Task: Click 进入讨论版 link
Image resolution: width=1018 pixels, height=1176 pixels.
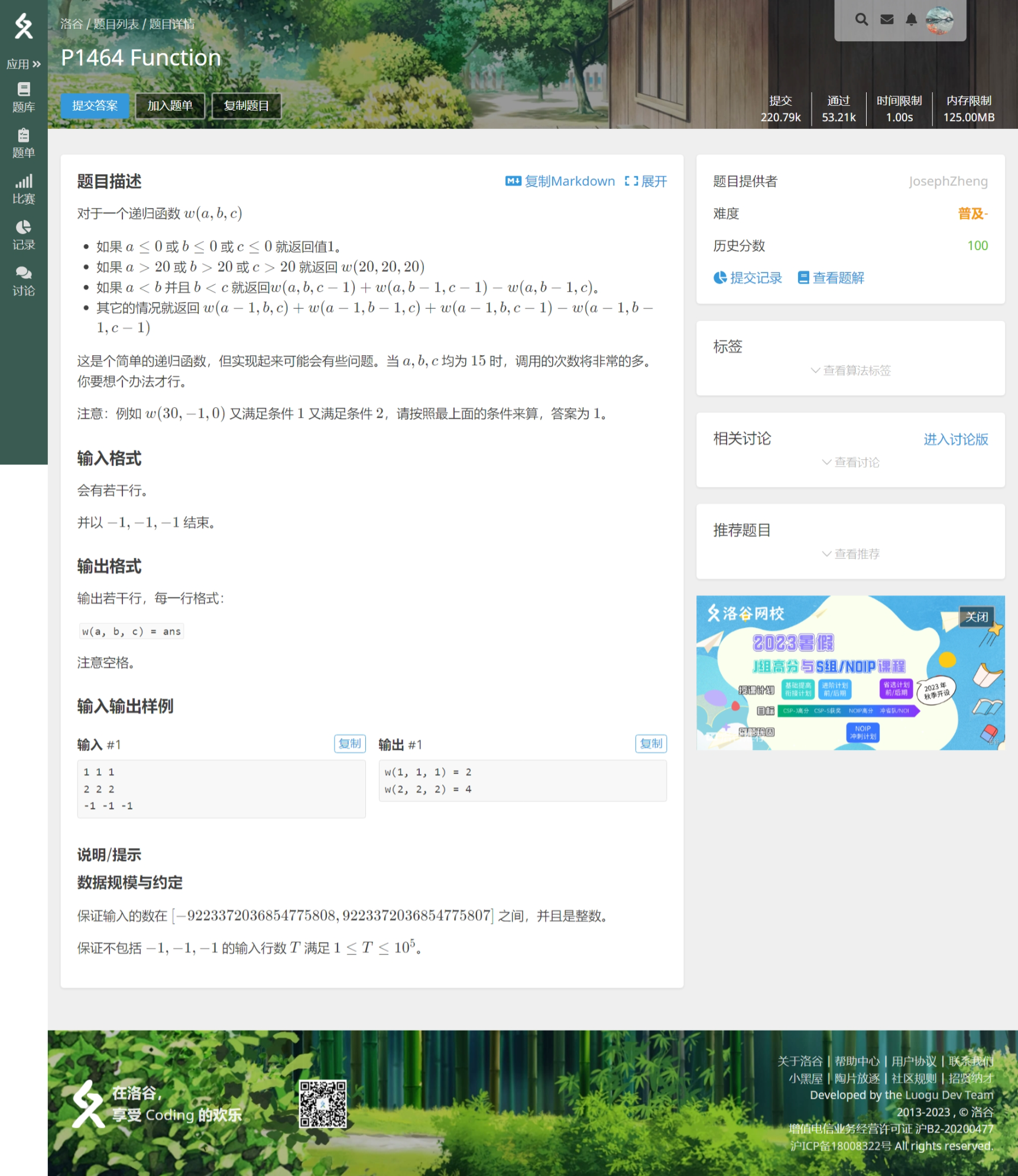Action: coord(956,439)
